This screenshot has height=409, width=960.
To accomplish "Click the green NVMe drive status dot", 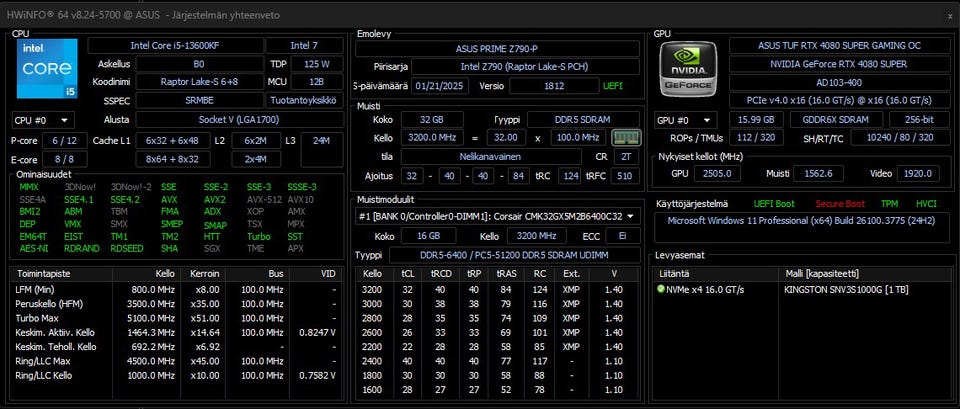I will [661, 289].
